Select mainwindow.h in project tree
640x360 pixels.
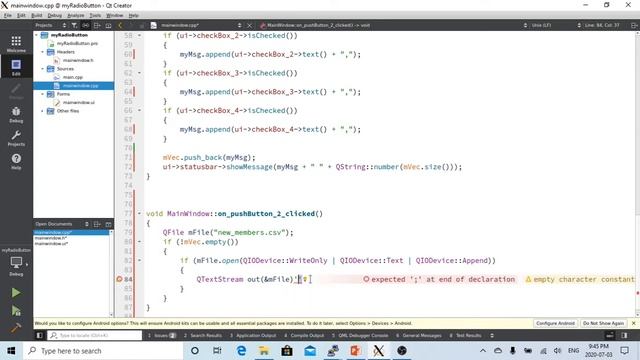coord(78,60)
